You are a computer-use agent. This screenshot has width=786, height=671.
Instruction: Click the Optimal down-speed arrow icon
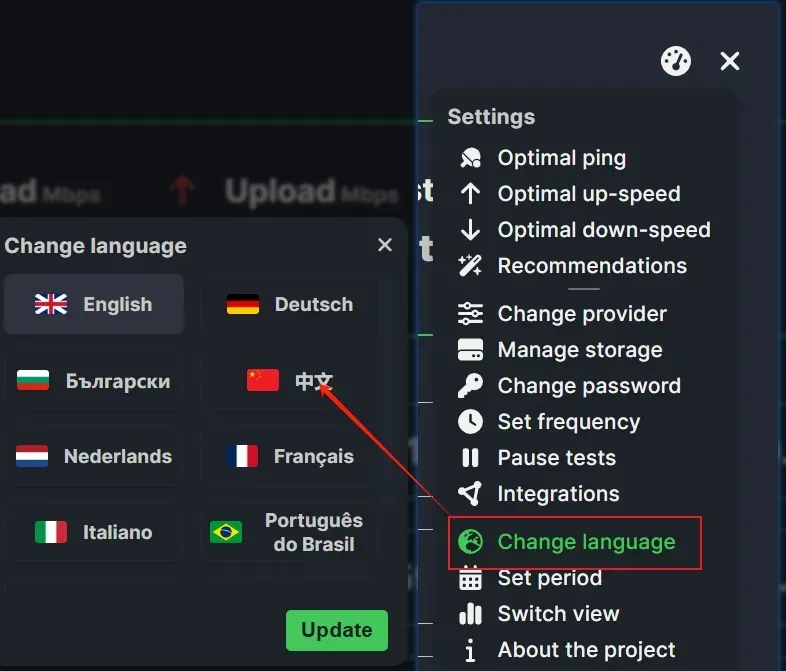[x=470, y=230]
